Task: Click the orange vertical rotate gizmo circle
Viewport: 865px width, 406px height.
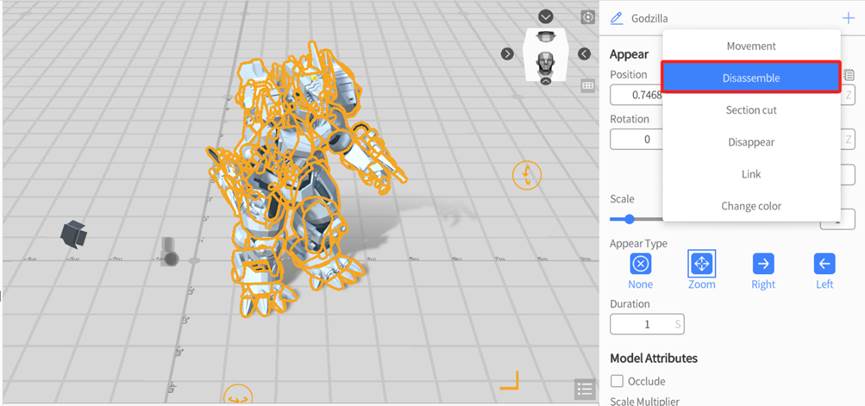Action: [x=527, y=175]
